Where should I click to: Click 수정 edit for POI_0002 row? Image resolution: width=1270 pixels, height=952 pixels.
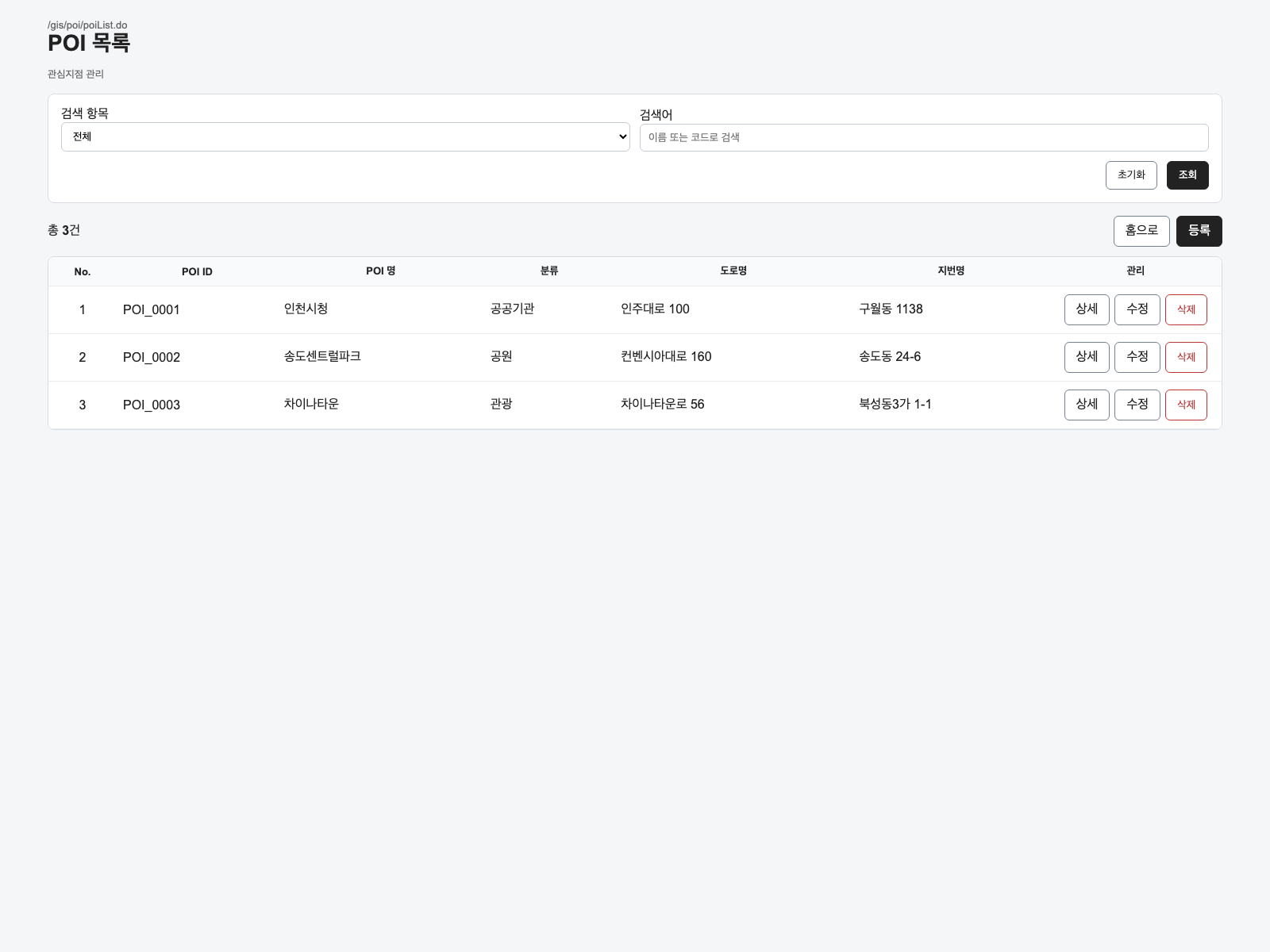(x=1137, y=357)
